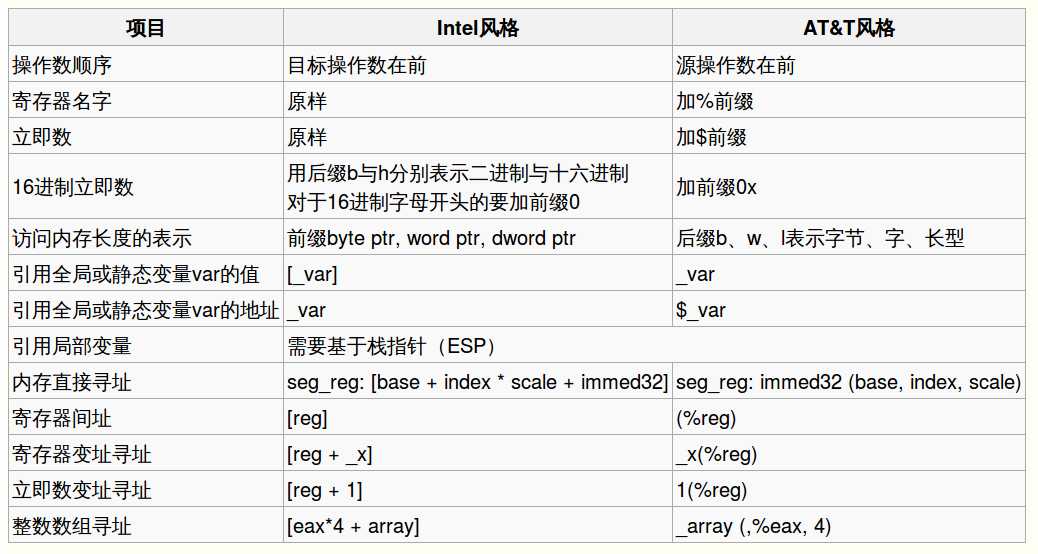Click the [eax*4 + array] cell
The width and height of the screenshot is (1038, 554).
tap(352, 526)
